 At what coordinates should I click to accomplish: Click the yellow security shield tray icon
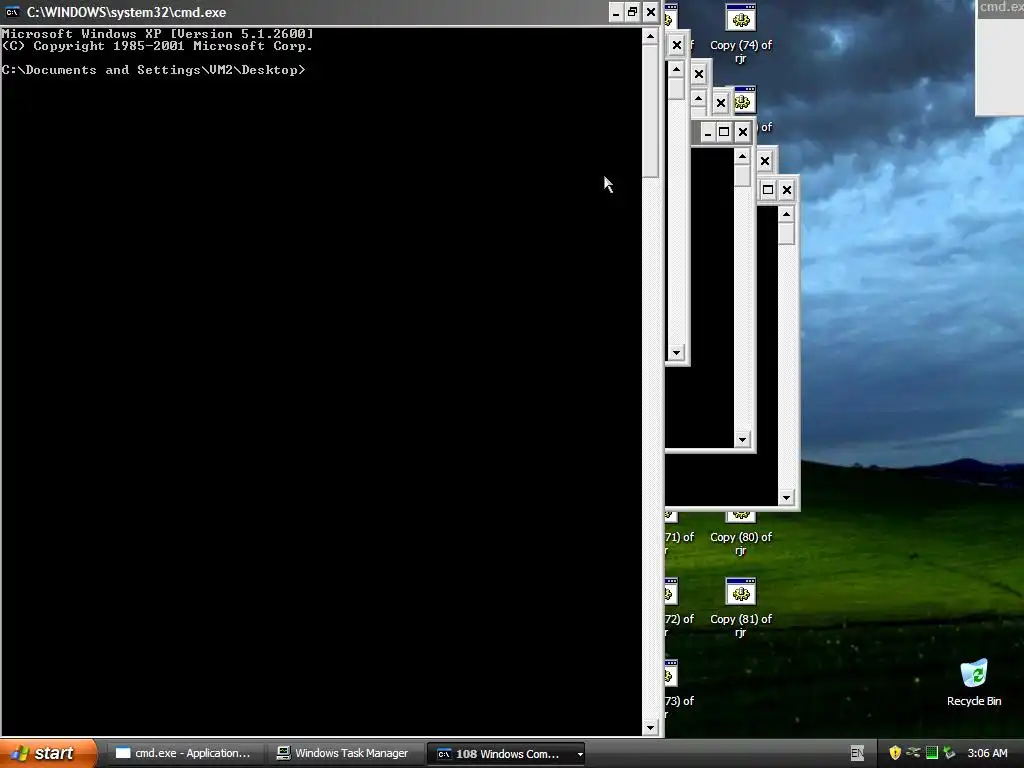click(x=895, y=753)
